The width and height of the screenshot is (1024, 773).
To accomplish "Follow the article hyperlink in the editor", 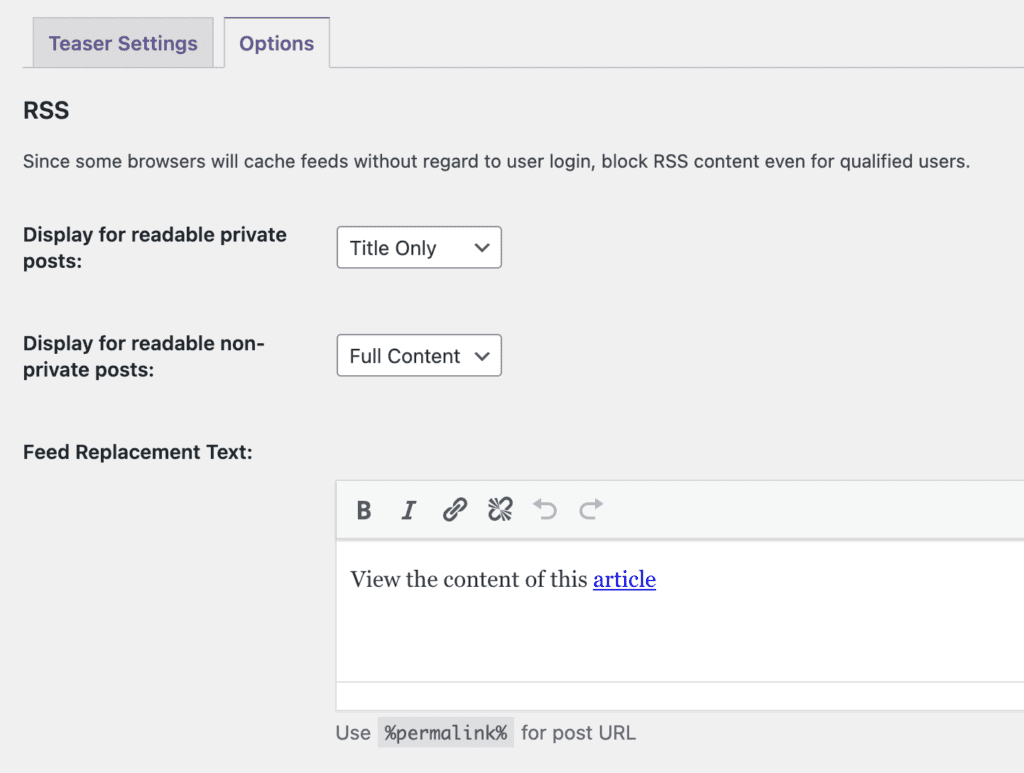I will pos(624,579).
